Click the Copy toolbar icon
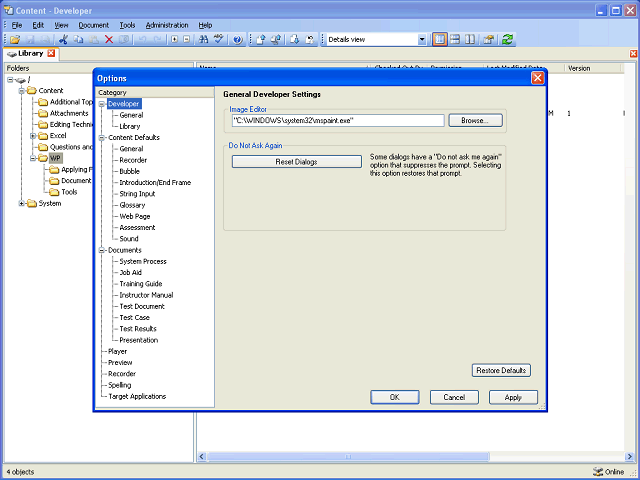The height and width of the screenshot is (480, 640). pyautogui.click(x=78, y=40)
